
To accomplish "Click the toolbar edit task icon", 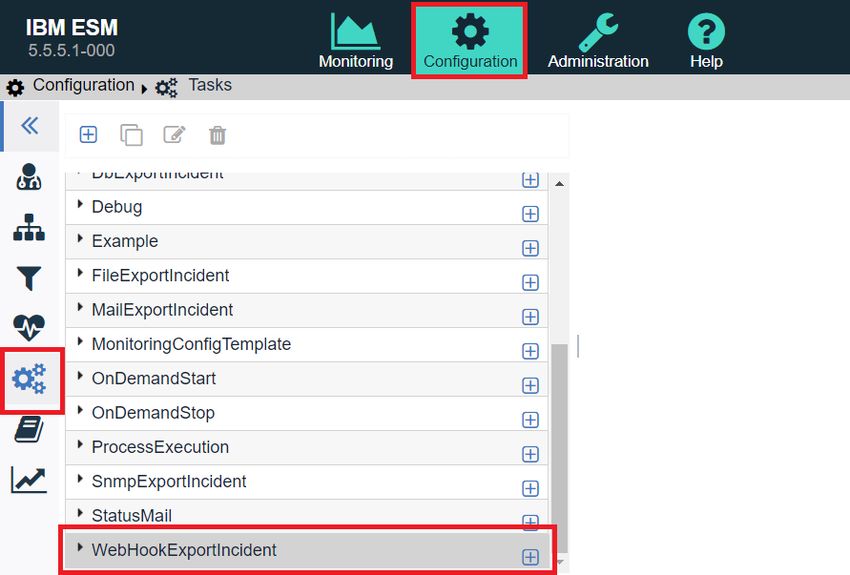I will coord(175,134).
